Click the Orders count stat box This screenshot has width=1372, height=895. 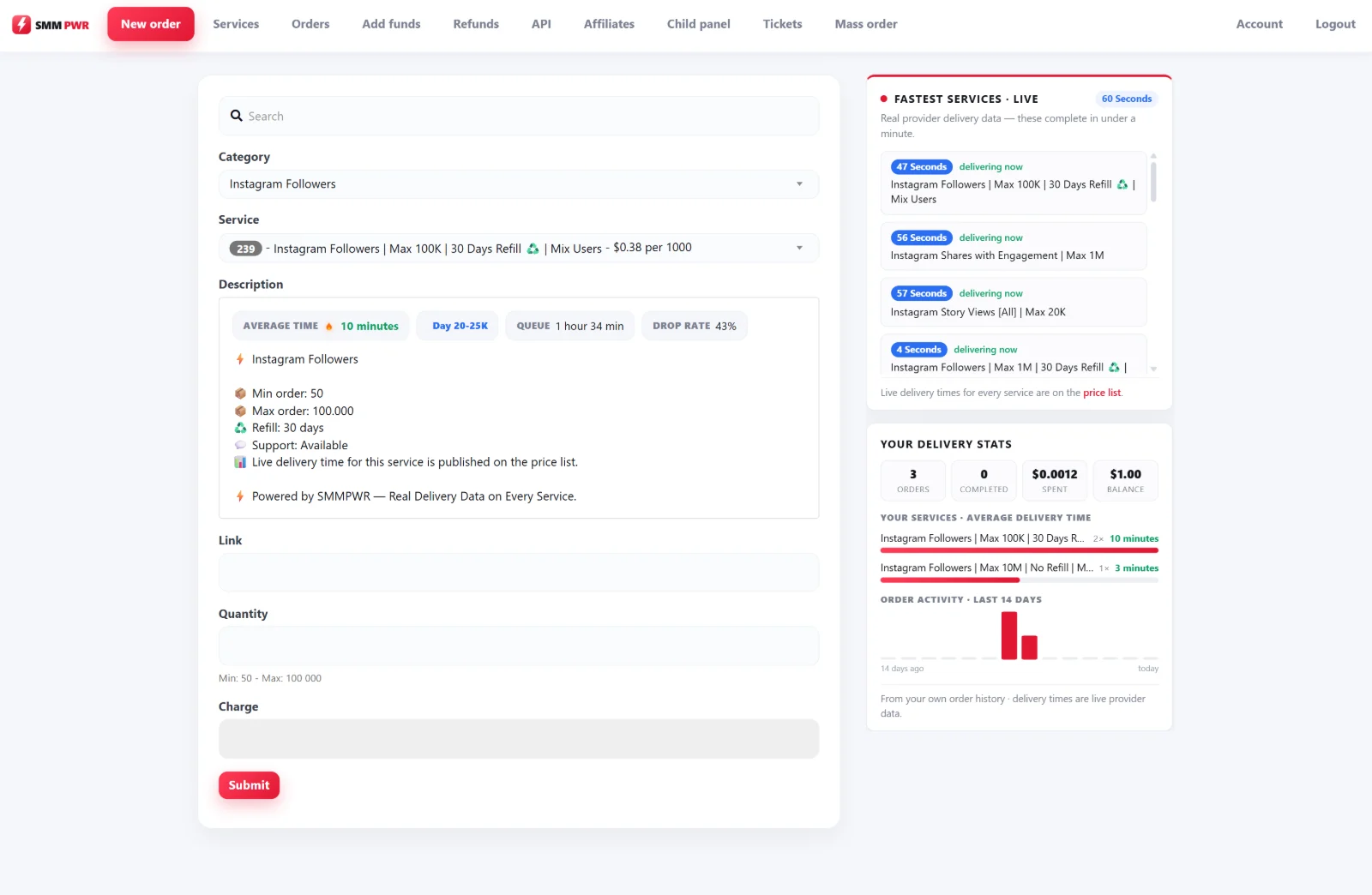pos(913,480)
